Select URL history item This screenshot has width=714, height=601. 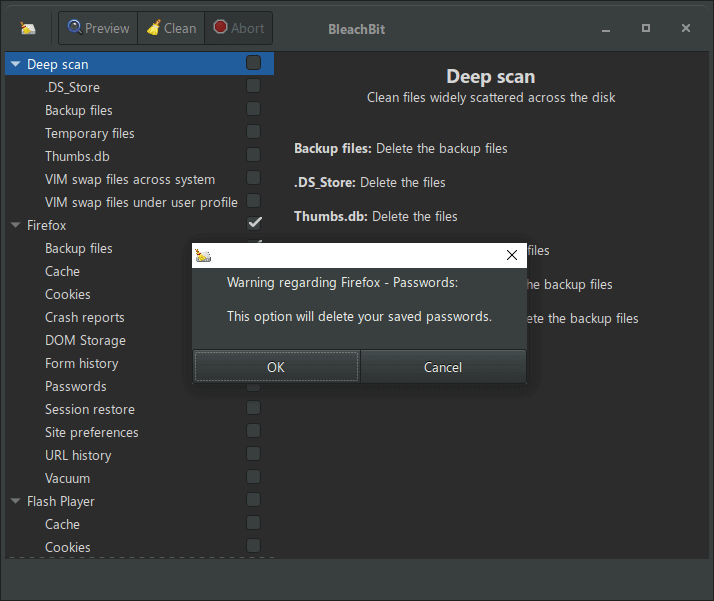[78, 455]
